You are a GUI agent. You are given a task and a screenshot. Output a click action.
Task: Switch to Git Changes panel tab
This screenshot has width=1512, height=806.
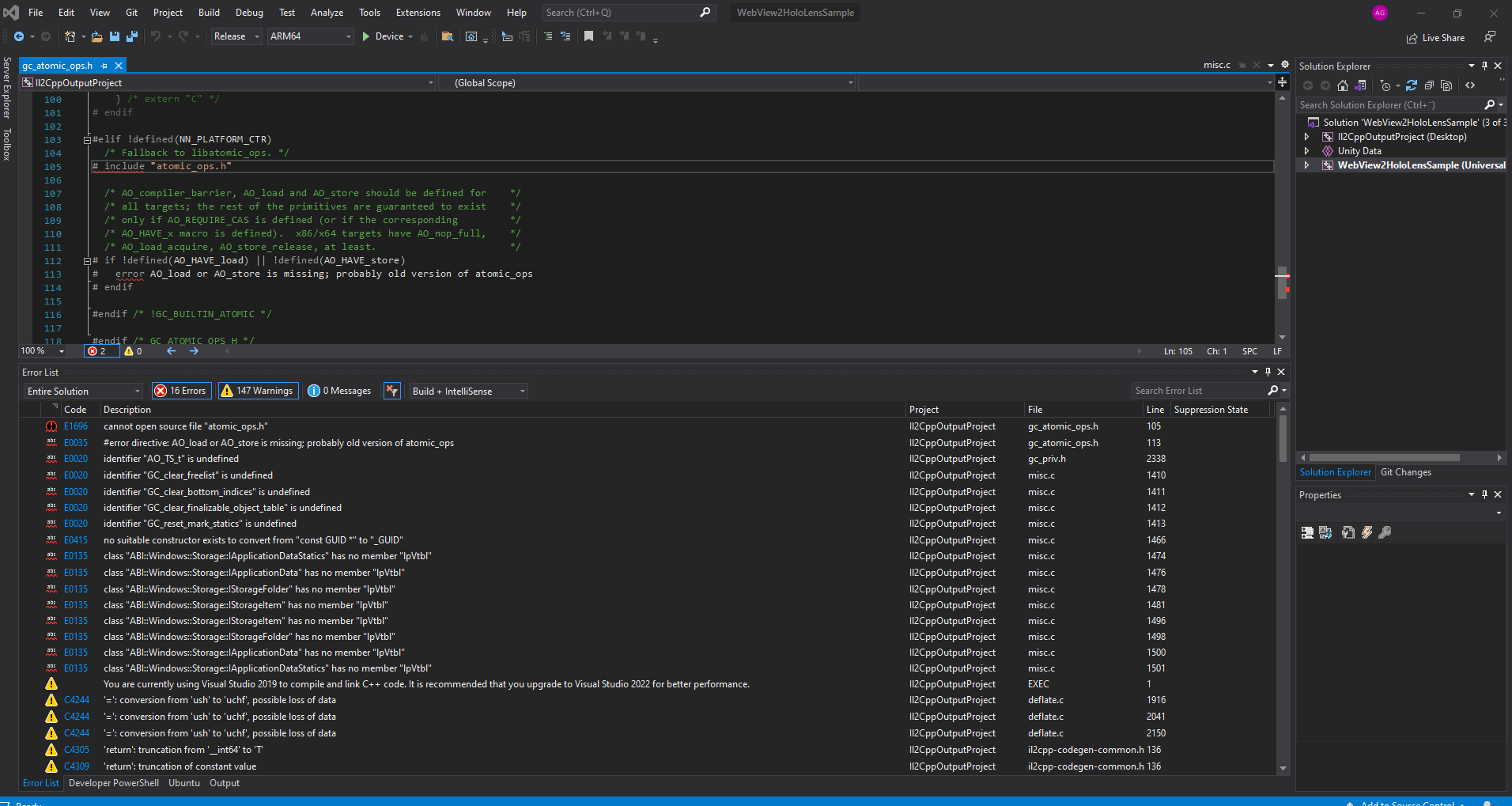[x=1405, y=472]
